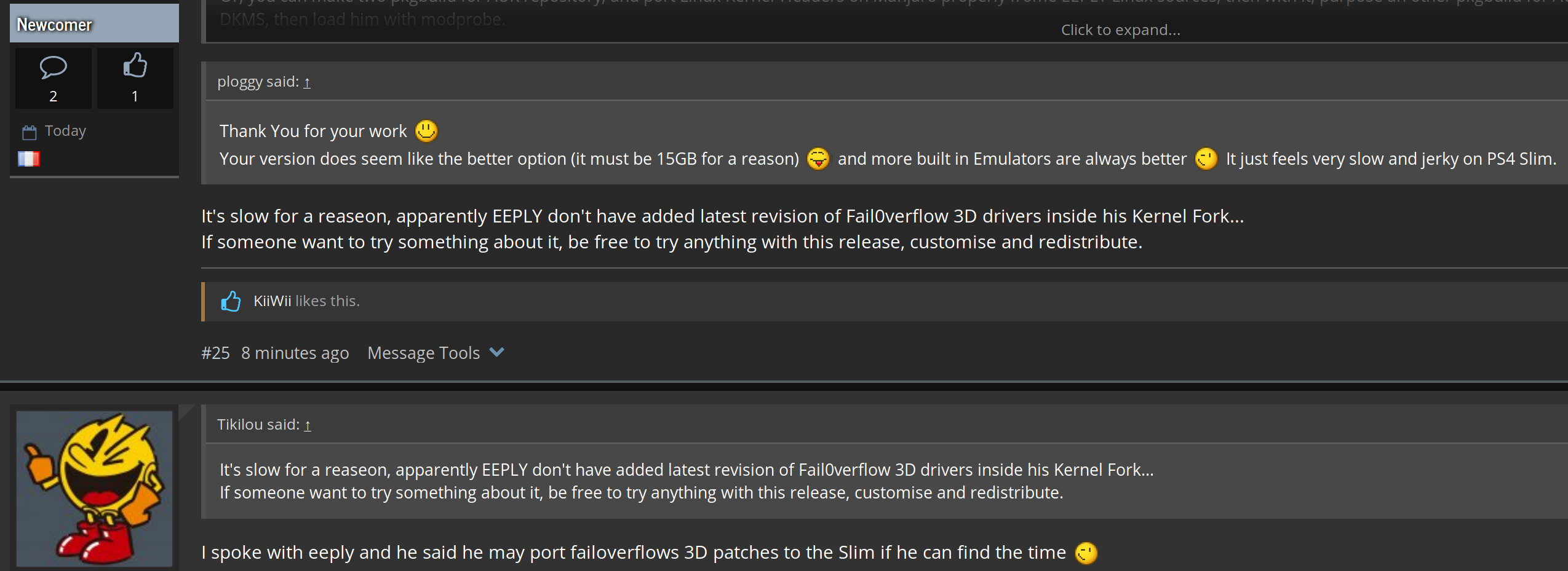
Task: Click the Message Tools chevron arrow
Action: pos(496,352)
